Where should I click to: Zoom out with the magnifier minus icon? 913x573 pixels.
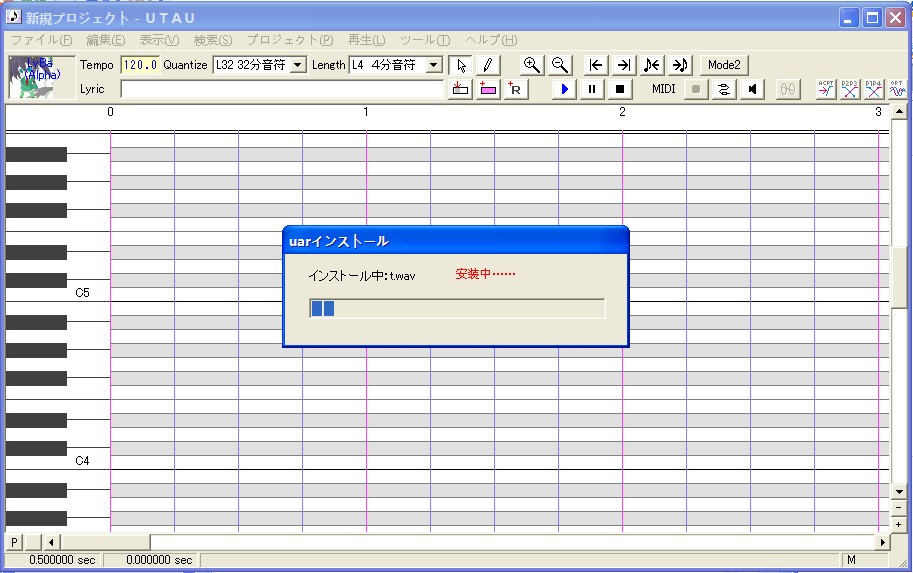pos(560,65)
